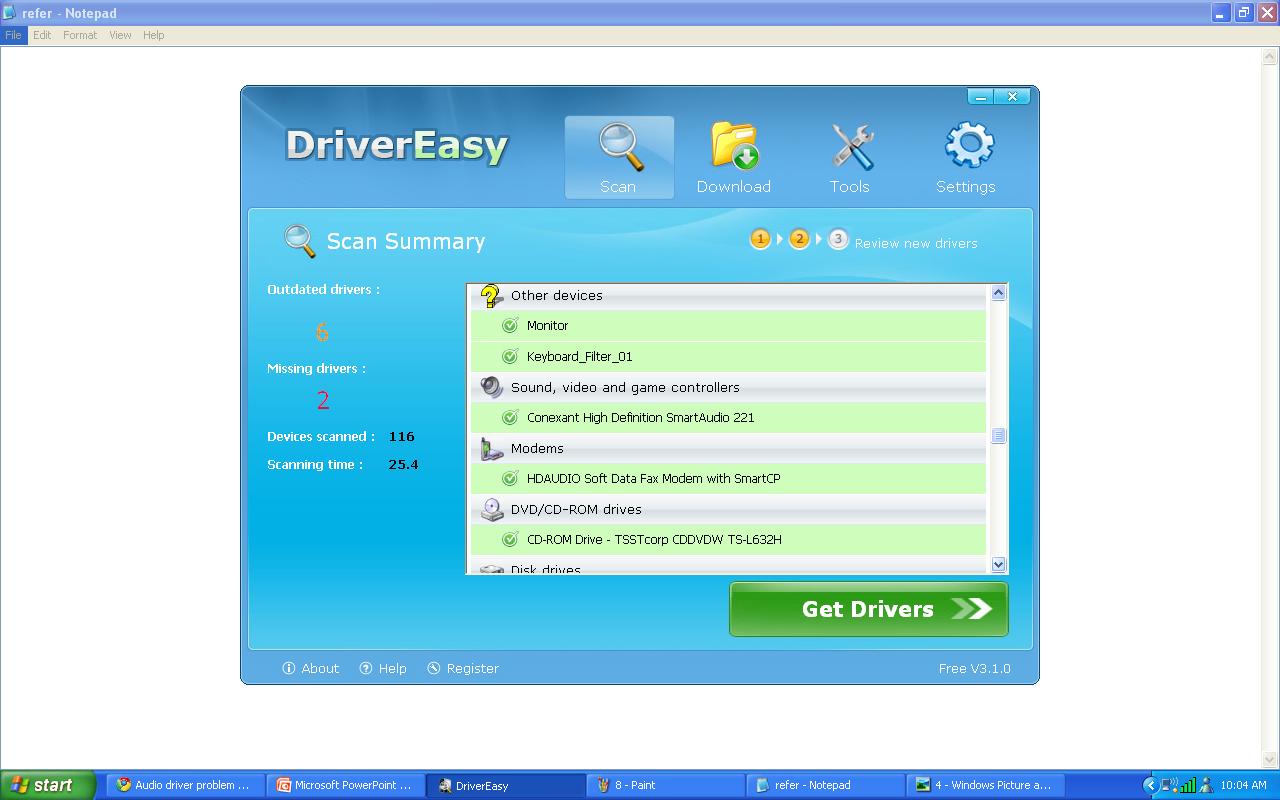Click the check icon beside HDAUDIO Modem
The image size is (1280, 800).
[x=510, y=479]
